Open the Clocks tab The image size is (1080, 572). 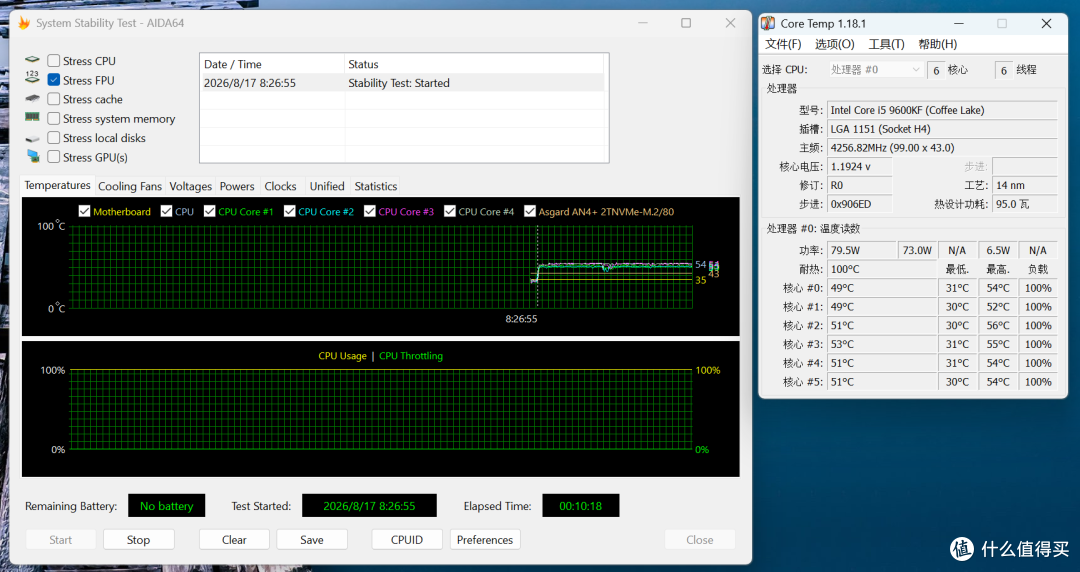(x=280, y=186)
